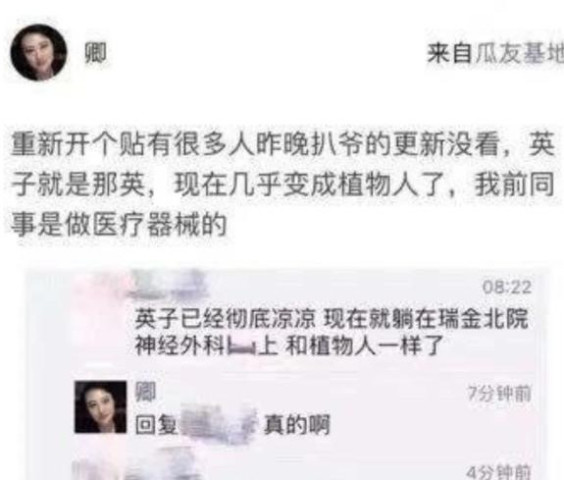Screen dimensions: 564x480
Task: Select the reply text 真的啊
Action: pos(296,425)
